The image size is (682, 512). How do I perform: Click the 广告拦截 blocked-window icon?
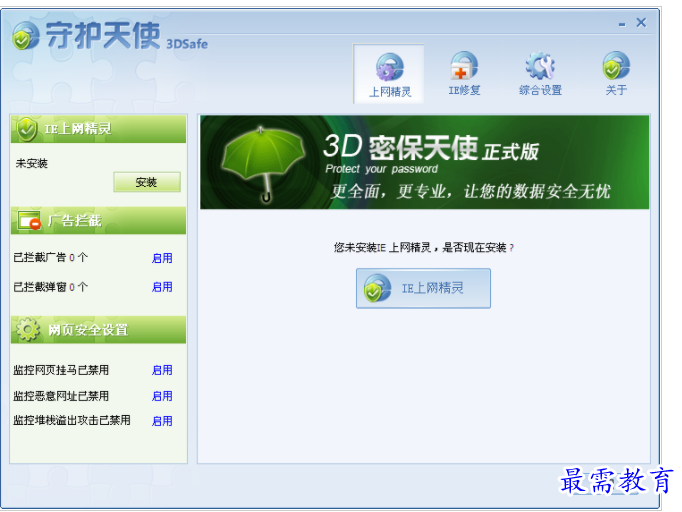coord(29,221)
